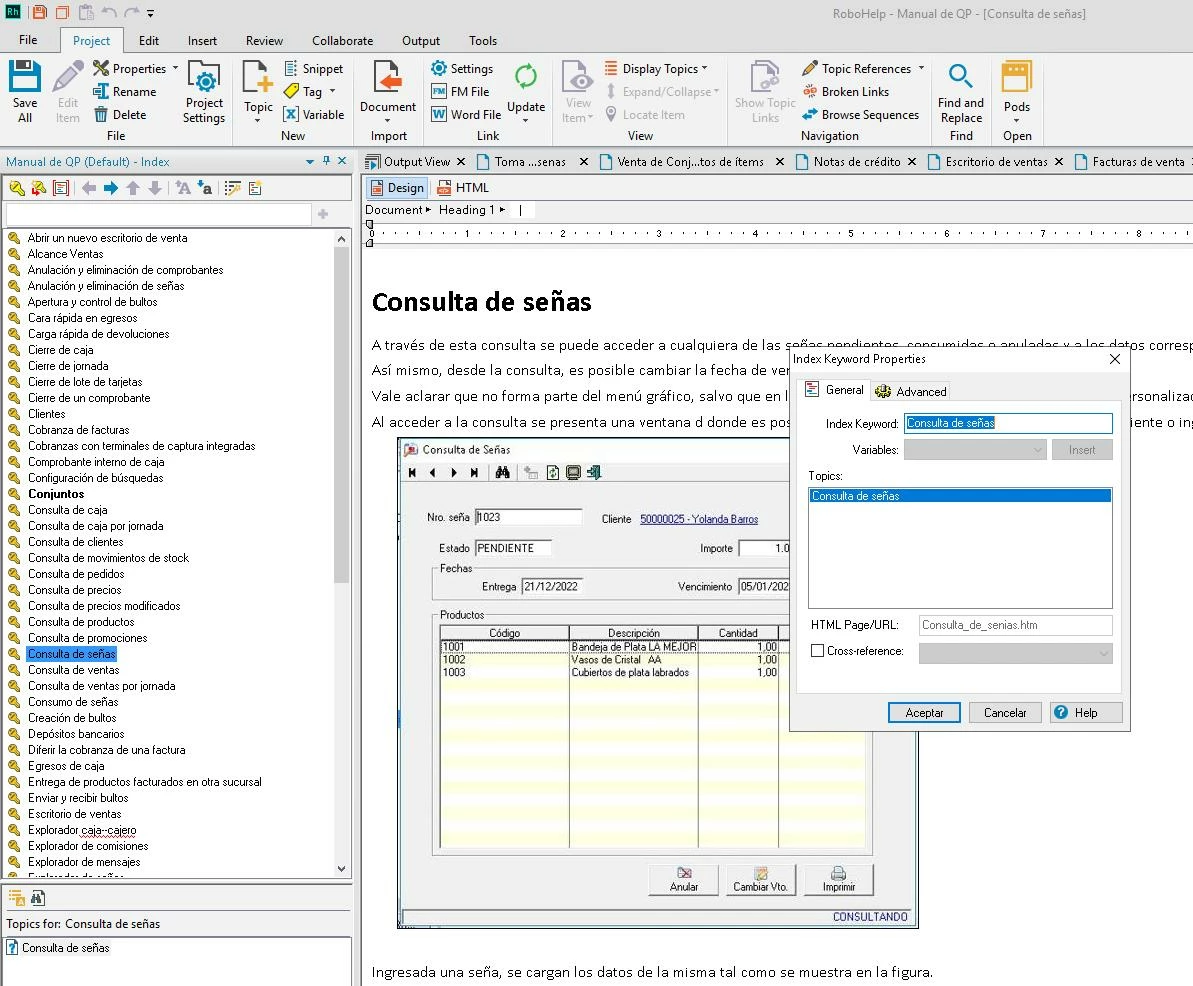Switch to the Insert ribbon tab
This screenshot has width=1193, height=986.
202,40
